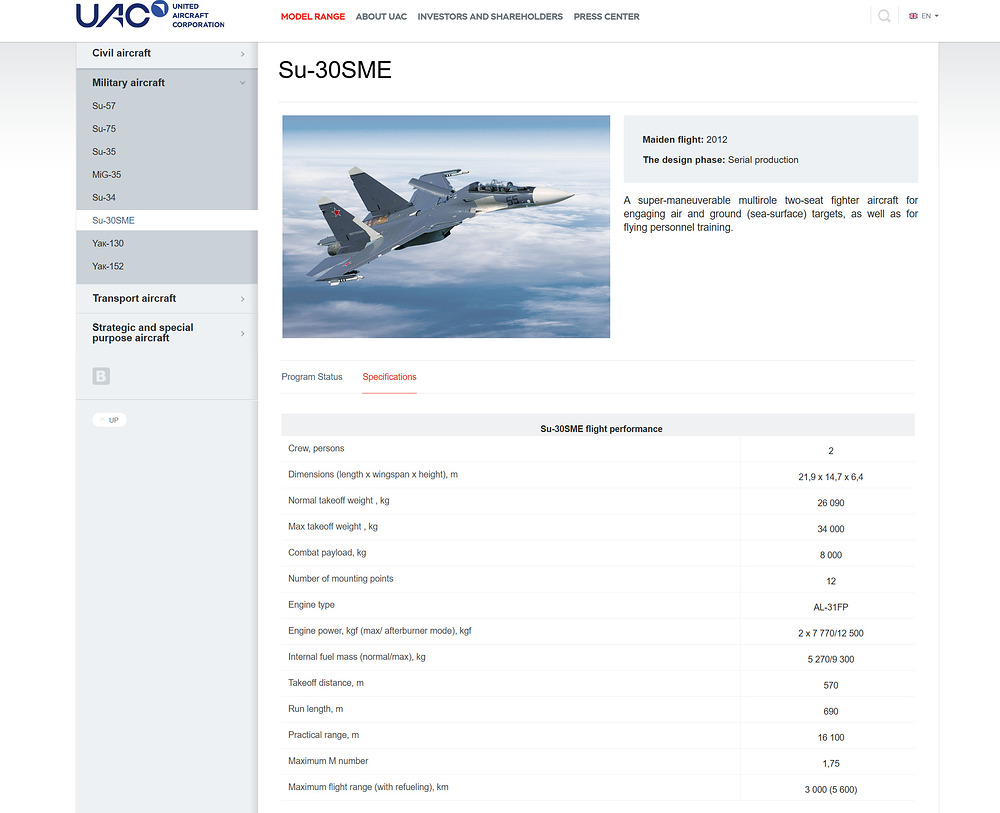Click the 'Takeoff distance, m' row label
1000x813 pixels.
326,683
